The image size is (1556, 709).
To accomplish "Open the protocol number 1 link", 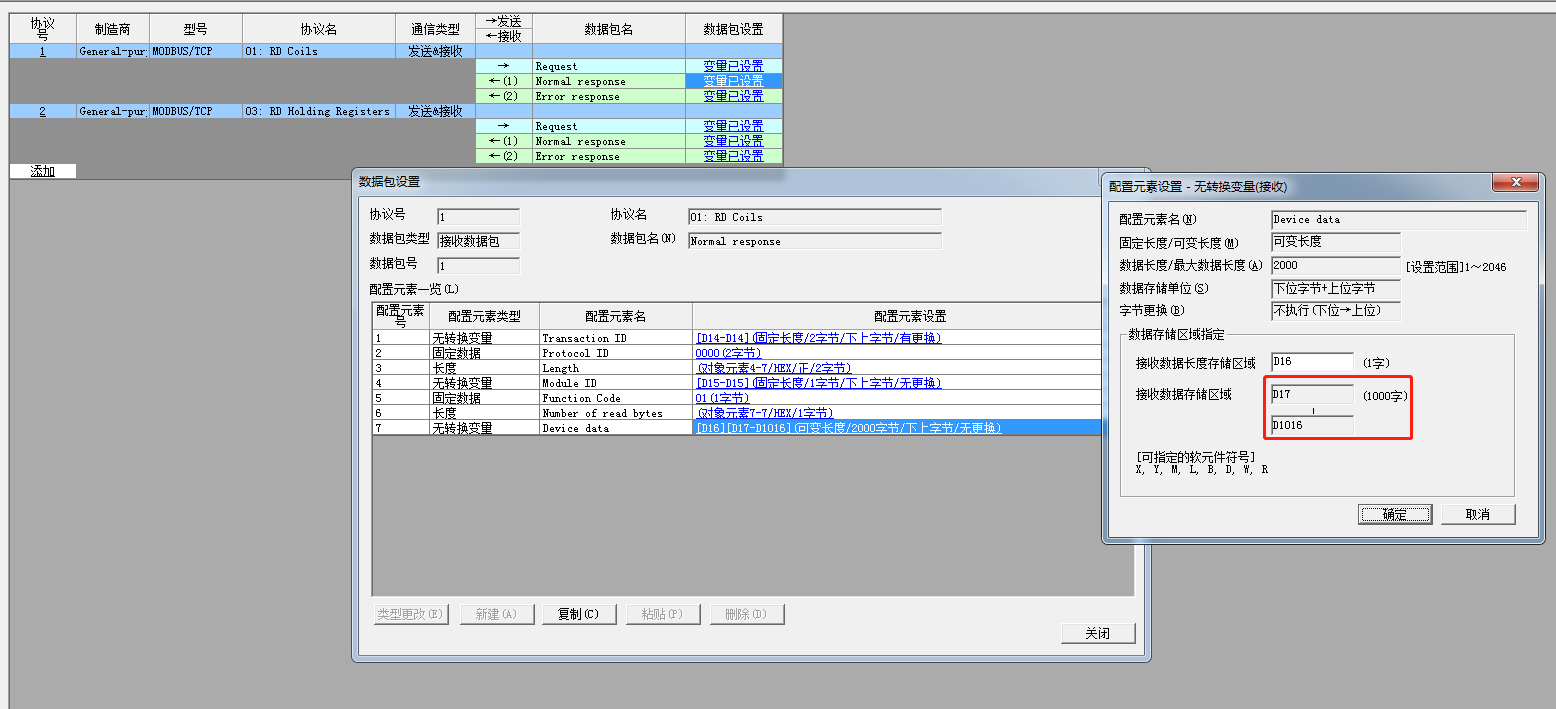I will (42, 51).
